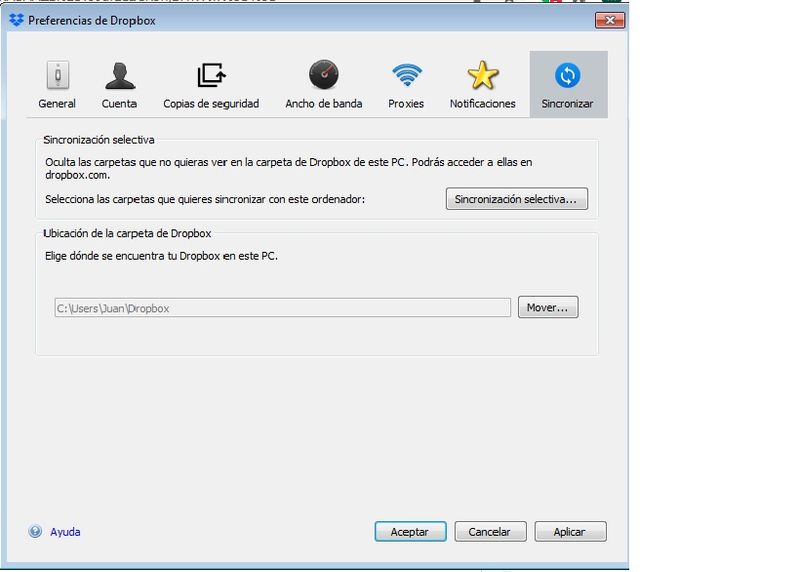Select the Sincronizar tab

568,85
